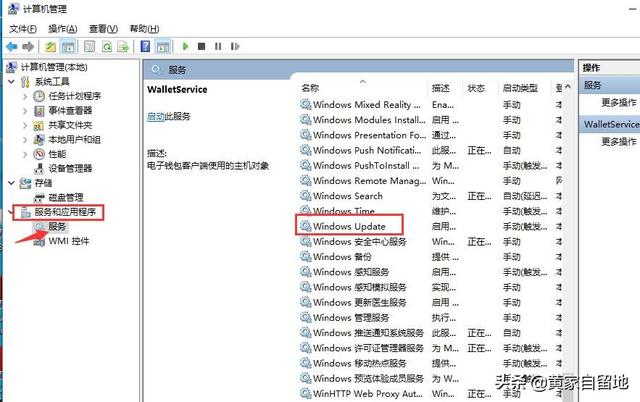
Task: Expand the 共享文件夹 node
Action: [25, 125]
